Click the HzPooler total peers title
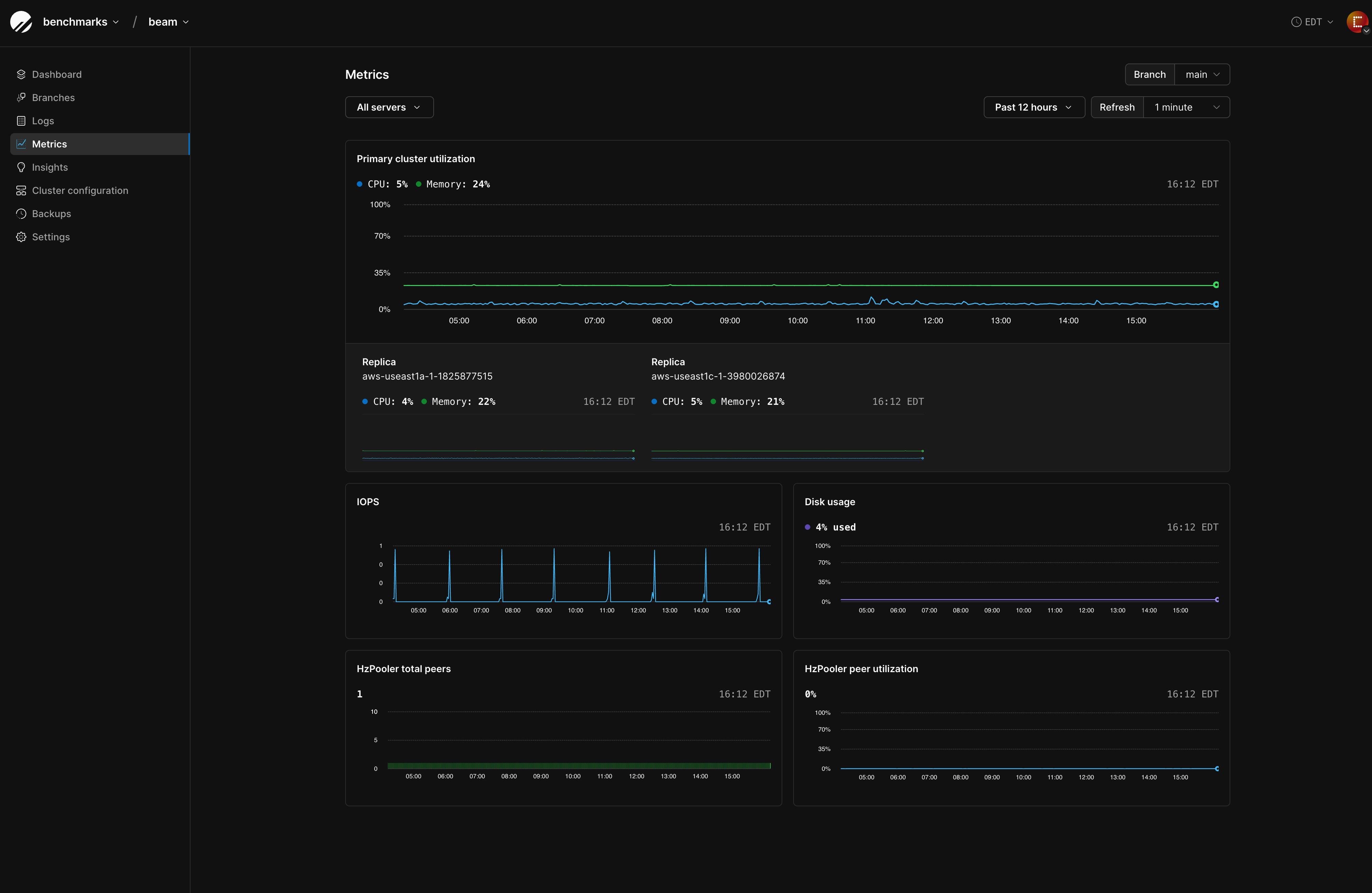Viewport: 1372px width, 893px height. 404,669
